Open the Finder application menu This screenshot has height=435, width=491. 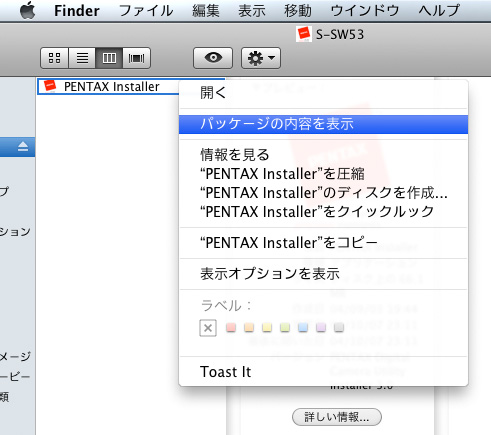click(77, 11)
